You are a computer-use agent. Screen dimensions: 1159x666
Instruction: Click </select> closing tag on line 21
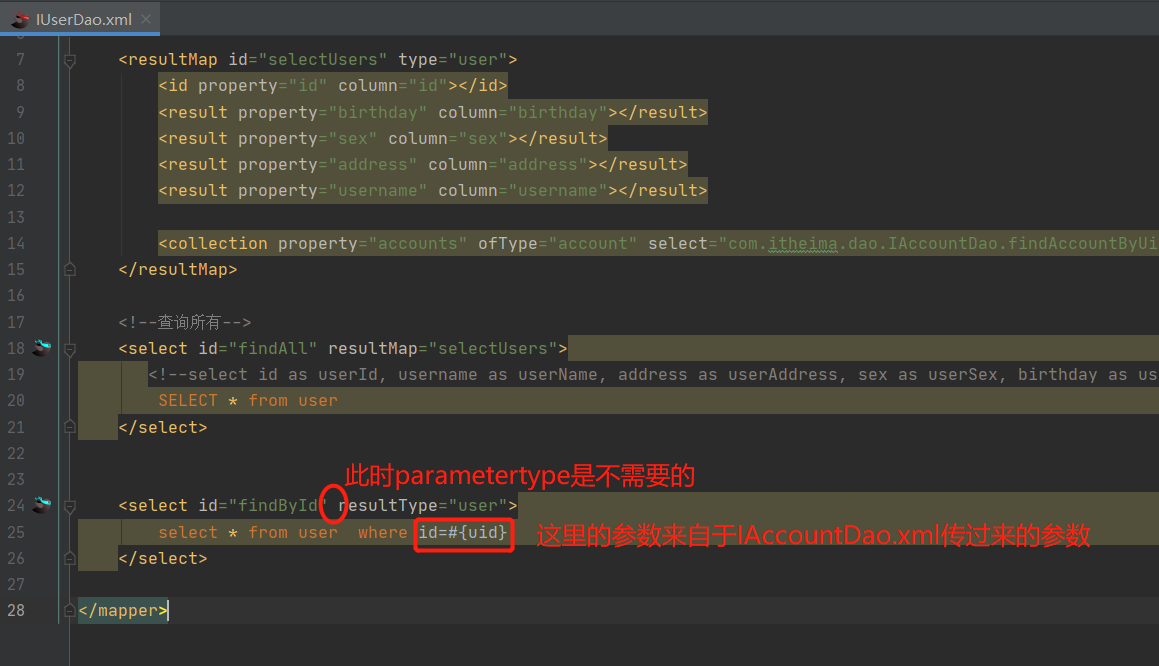(x=163, y=427)
